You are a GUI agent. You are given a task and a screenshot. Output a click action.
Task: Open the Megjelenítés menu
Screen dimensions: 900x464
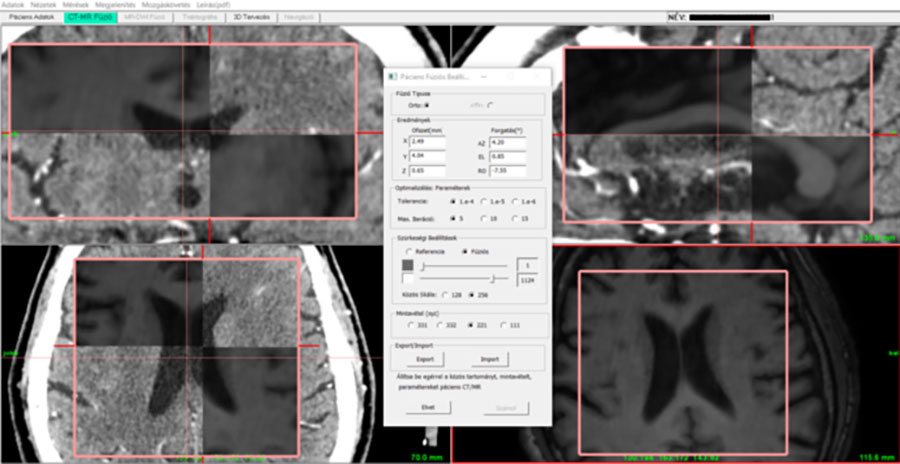pos(115,4)
